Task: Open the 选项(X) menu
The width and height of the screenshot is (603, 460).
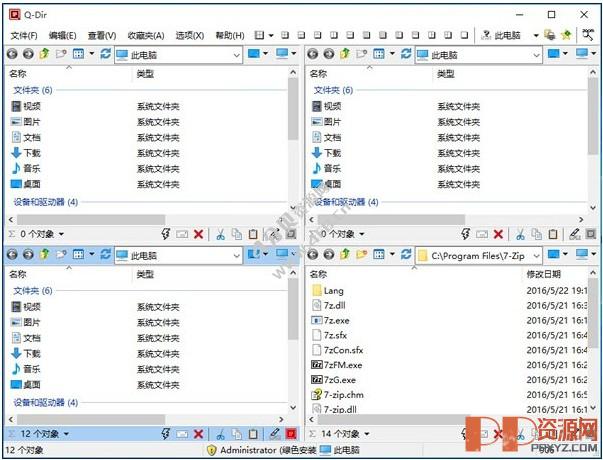Action: point(190,35)
